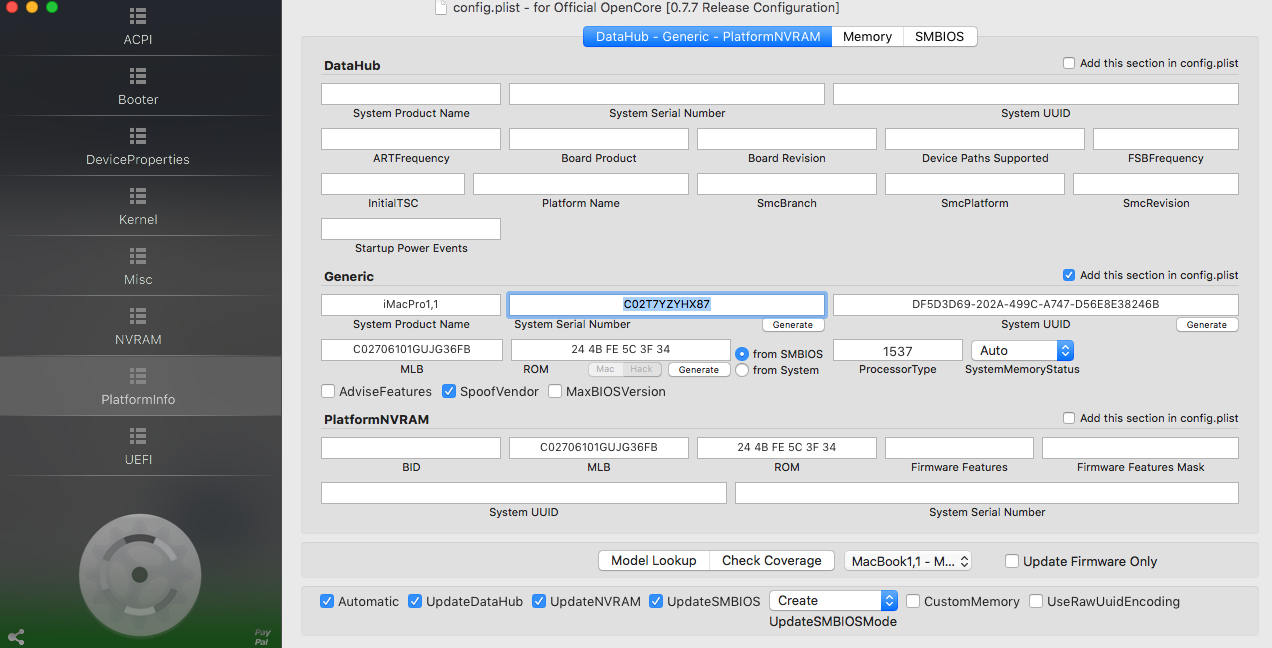The width and height of the screenshot is (1272, 648).
Task: Expand the SystemMemoryStatus Auto dropdown
Action: pos(1022,351)
